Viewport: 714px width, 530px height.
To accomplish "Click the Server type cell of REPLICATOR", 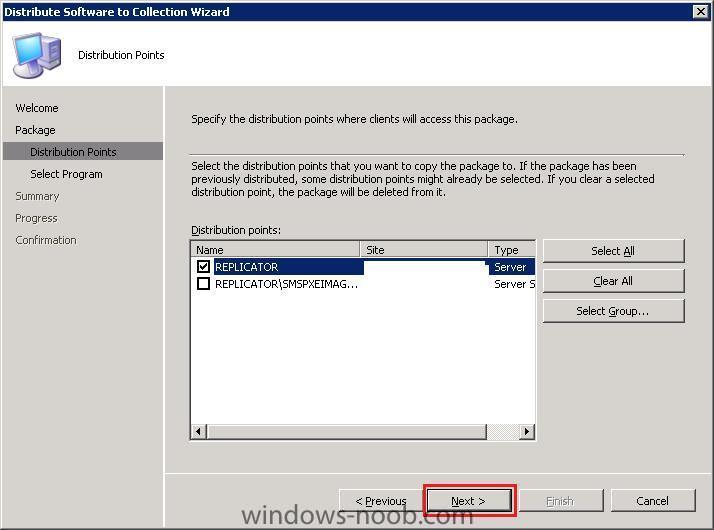I will (510, 267).
